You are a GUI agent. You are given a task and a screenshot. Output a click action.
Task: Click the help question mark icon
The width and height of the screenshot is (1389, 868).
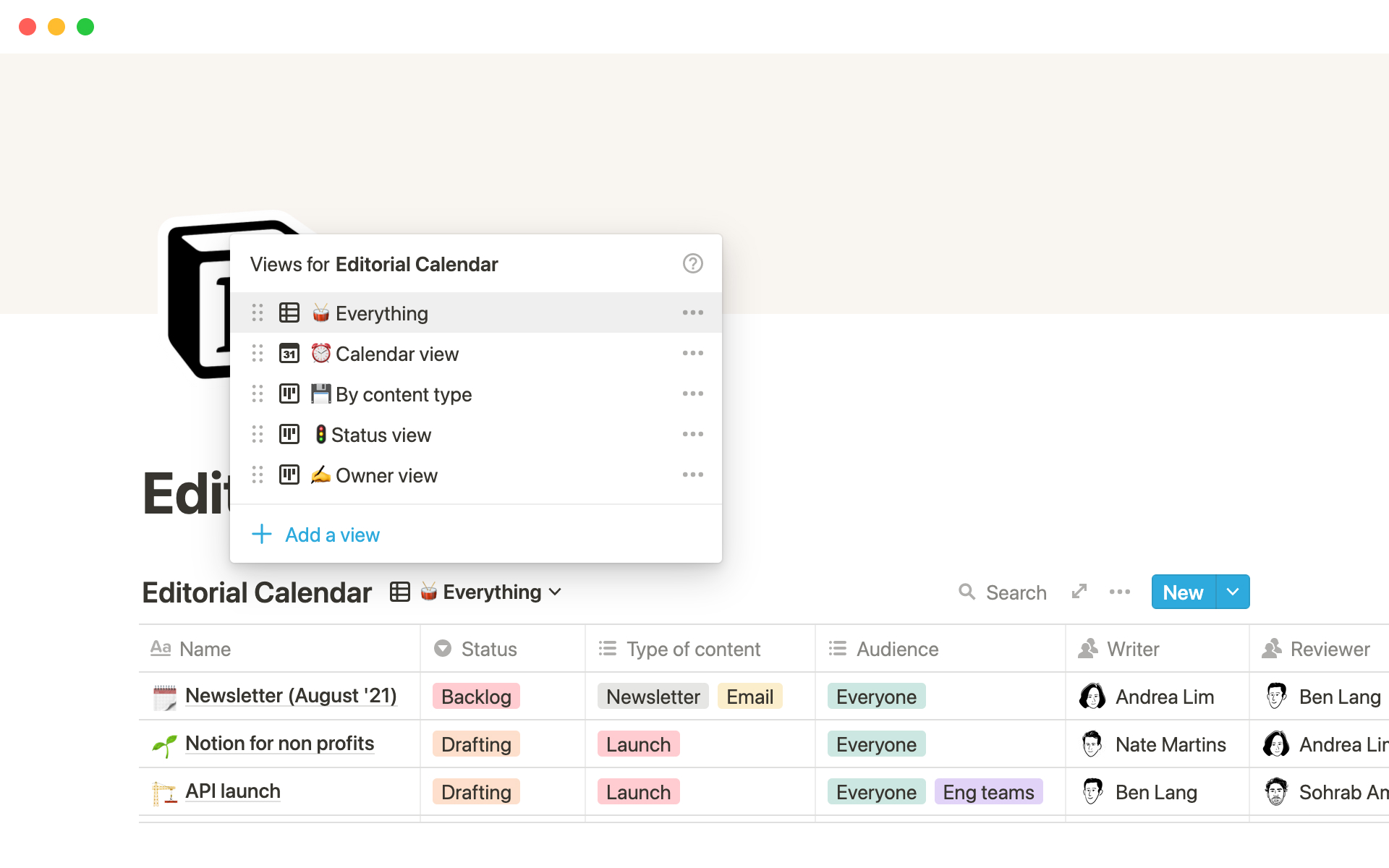tap(693, 264)
